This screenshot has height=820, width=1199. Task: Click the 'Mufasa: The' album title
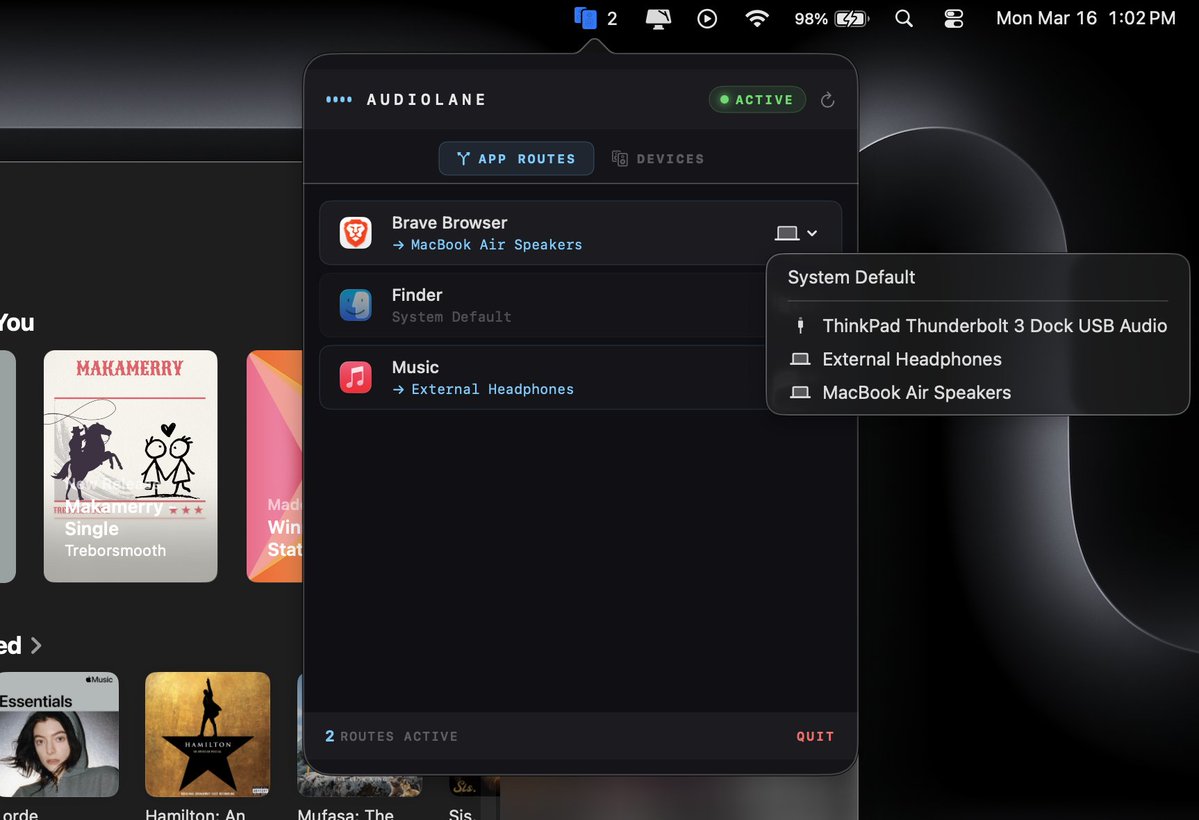click(x=346, y=814)
